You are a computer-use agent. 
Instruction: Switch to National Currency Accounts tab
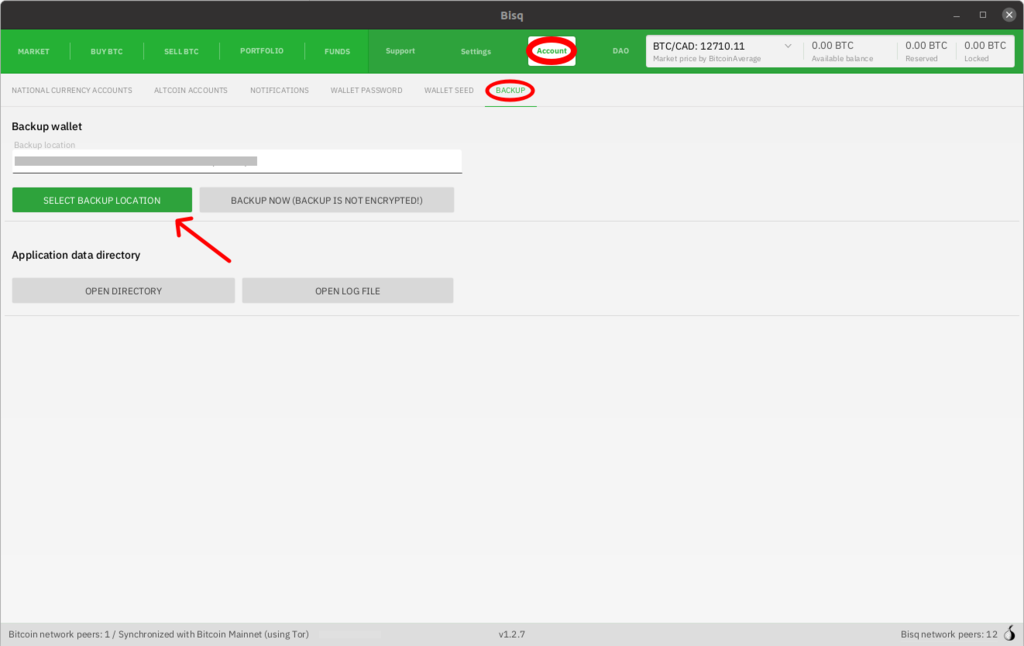(72, 90)
